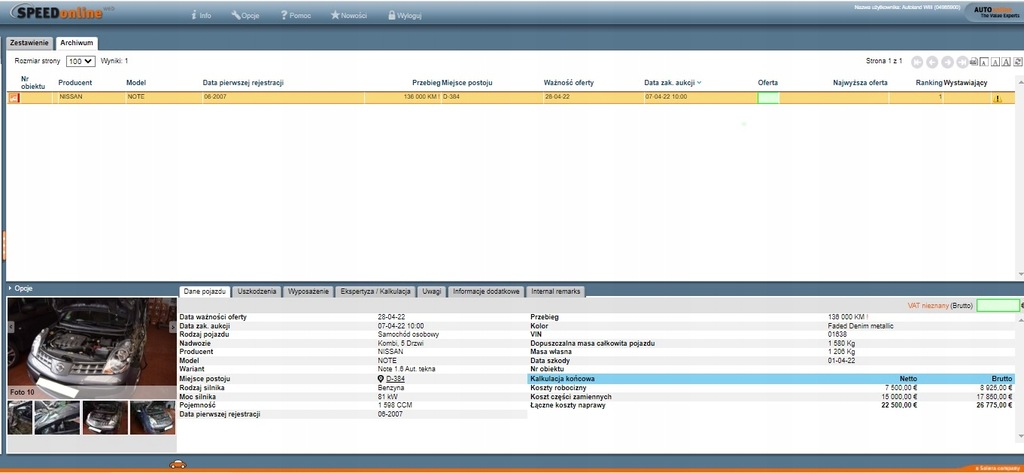Screen dimensions: 1024x473
Task: Select the last thumbnail showing blue car
Action: tap(153, 417)
